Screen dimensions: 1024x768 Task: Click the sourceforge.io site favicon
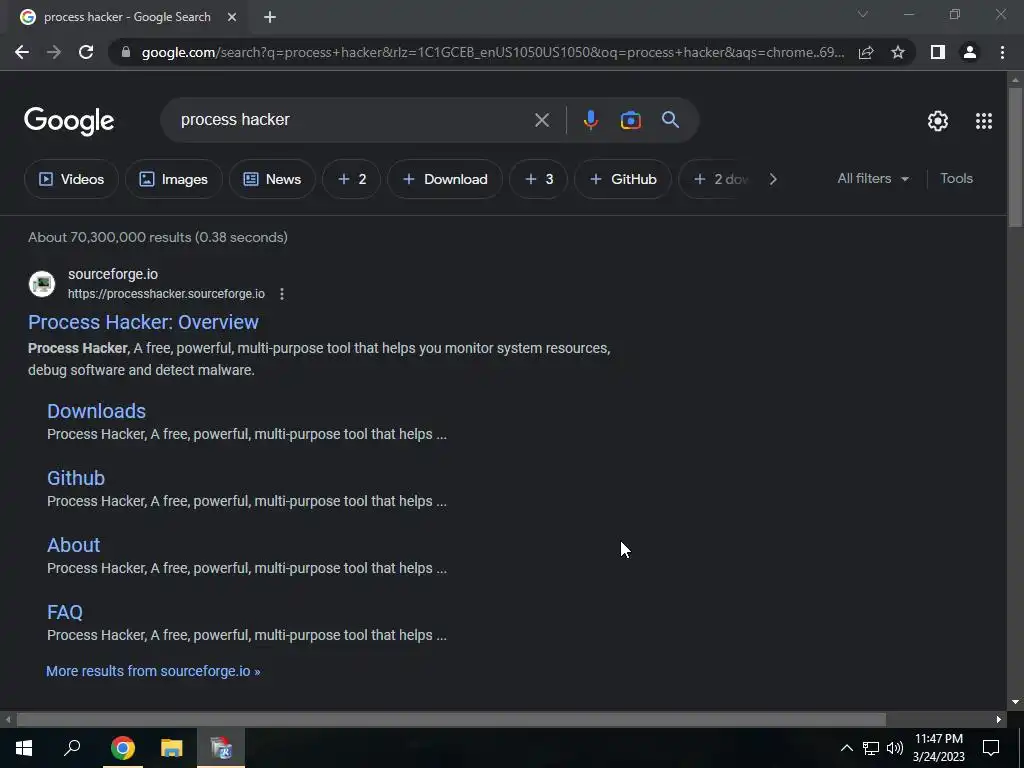42,284
